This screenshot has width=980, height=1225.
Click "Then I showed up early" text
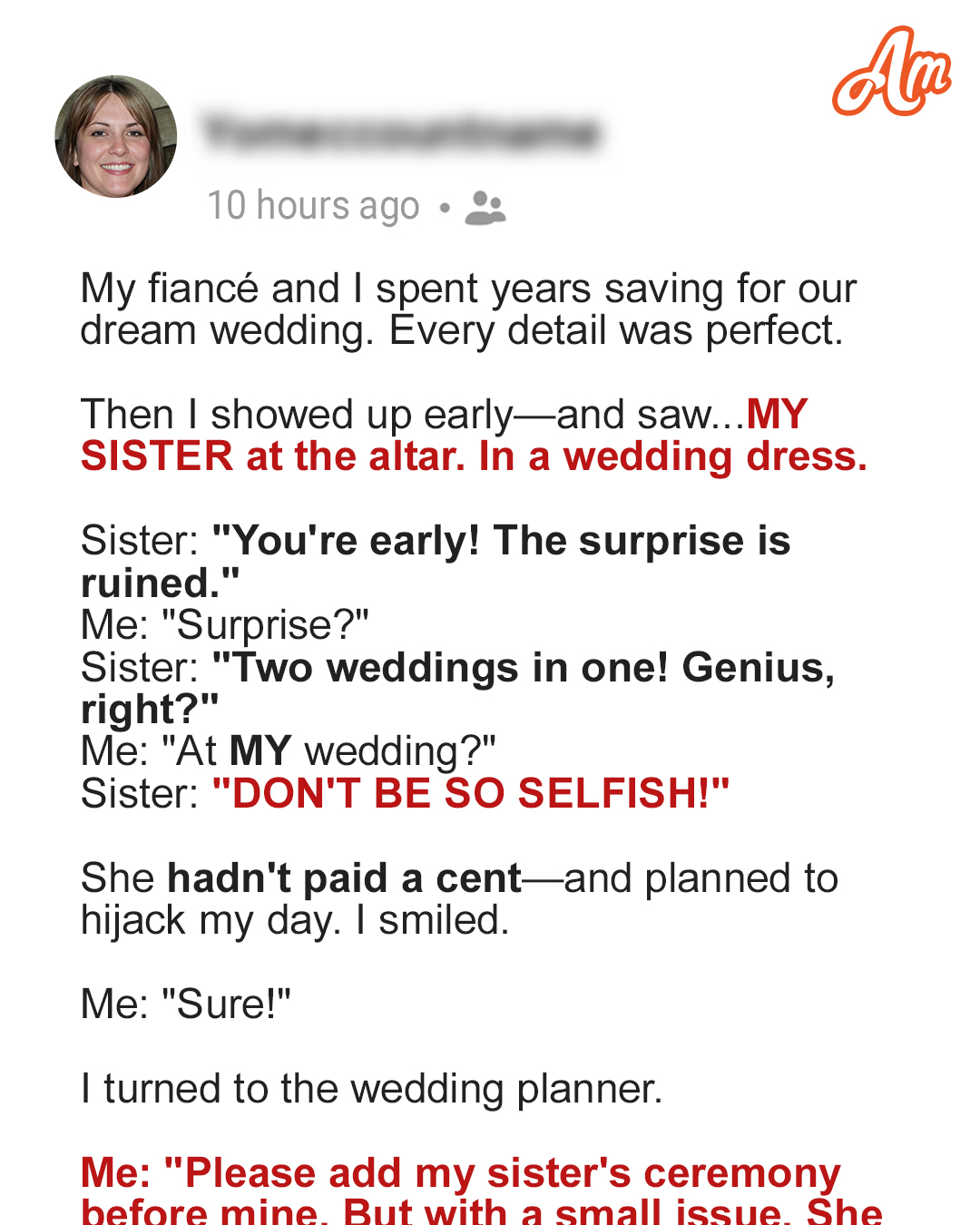[x=297, y=415]
